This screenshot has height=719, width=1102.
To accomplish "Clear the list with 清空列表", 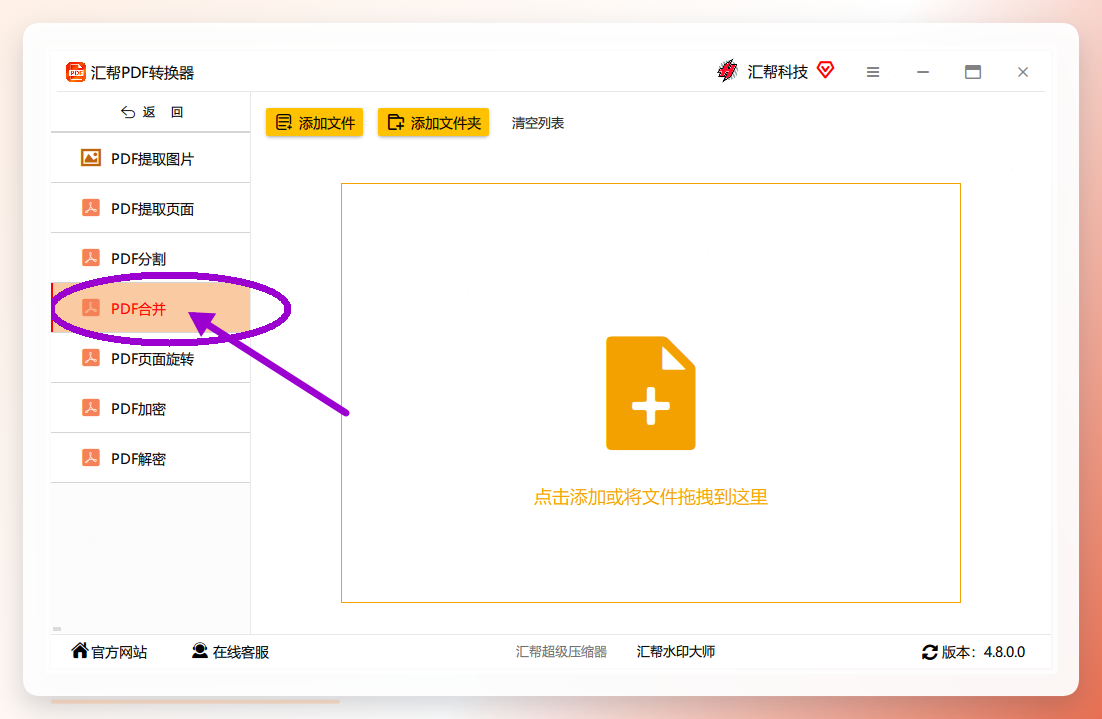I will pos(538,123).
